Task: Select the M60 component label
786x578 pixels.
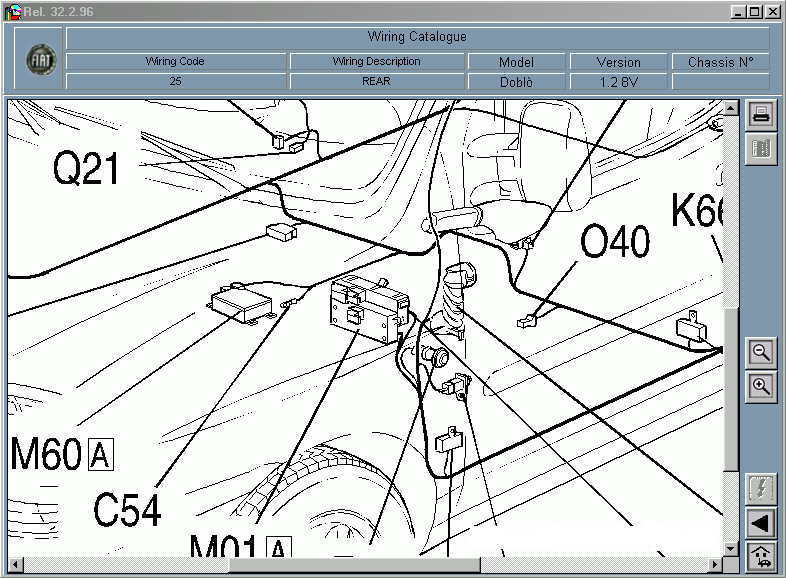Action: coord(46,454)
